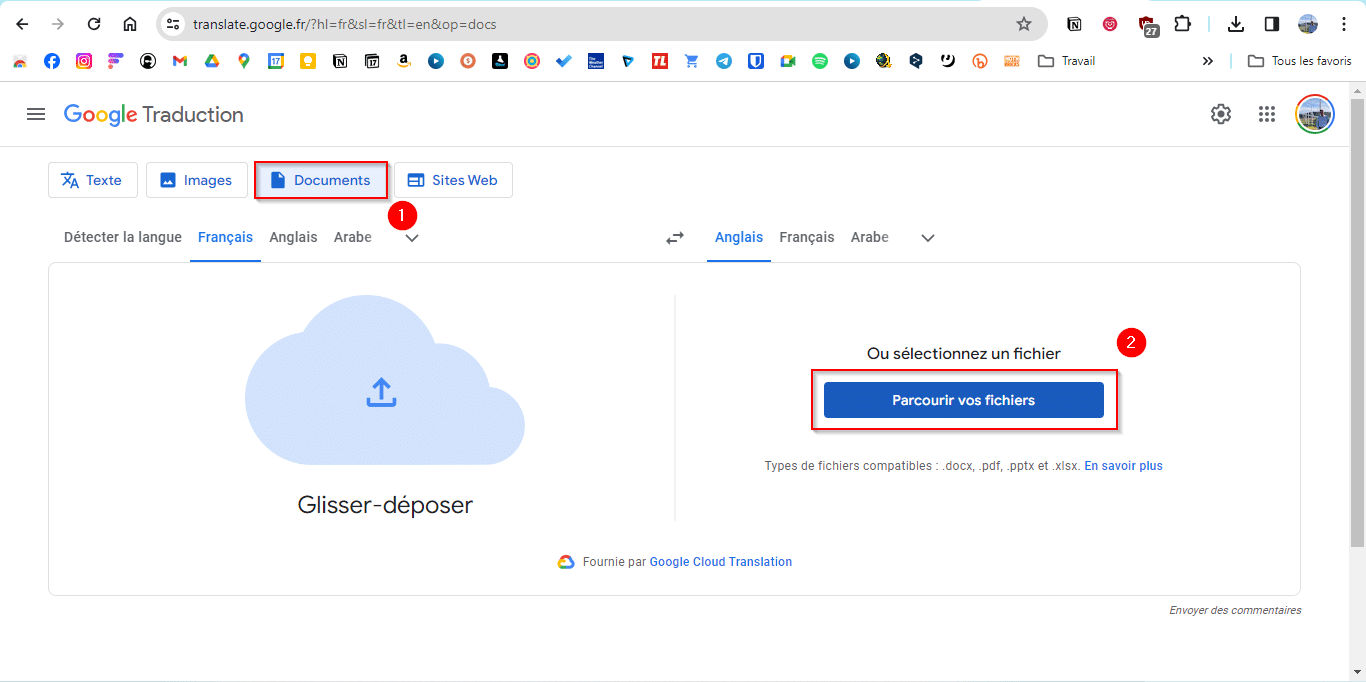Switch to the Anglais source tab
Viewport: 1366px width, 682px height.
(293, 237)
